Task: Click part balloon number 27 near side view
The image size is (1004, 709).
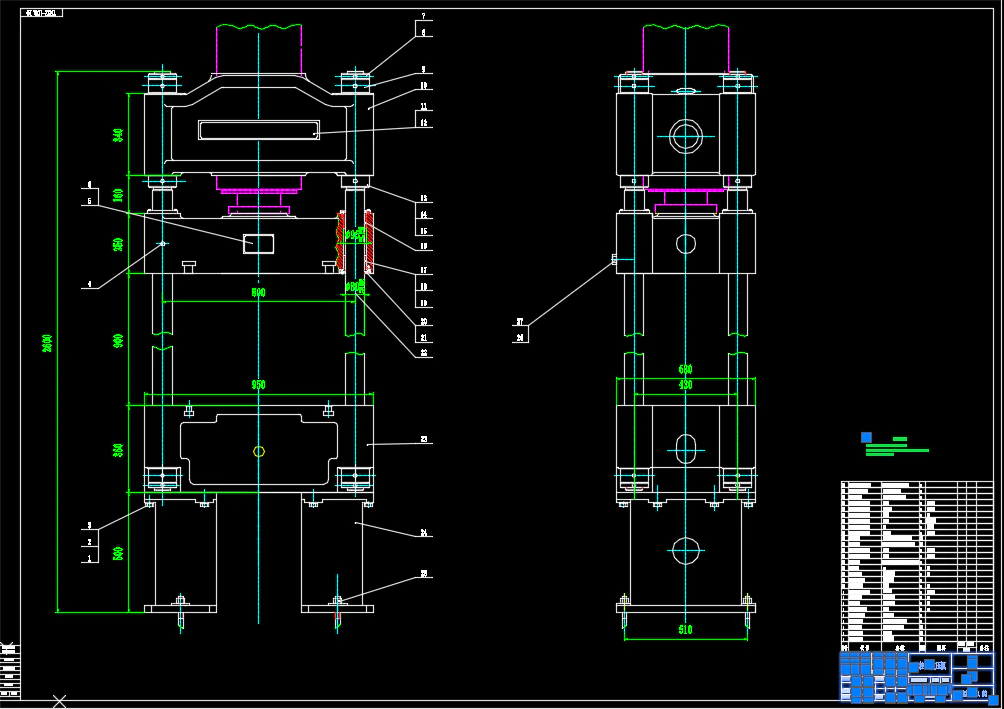Action: [520, 322]
